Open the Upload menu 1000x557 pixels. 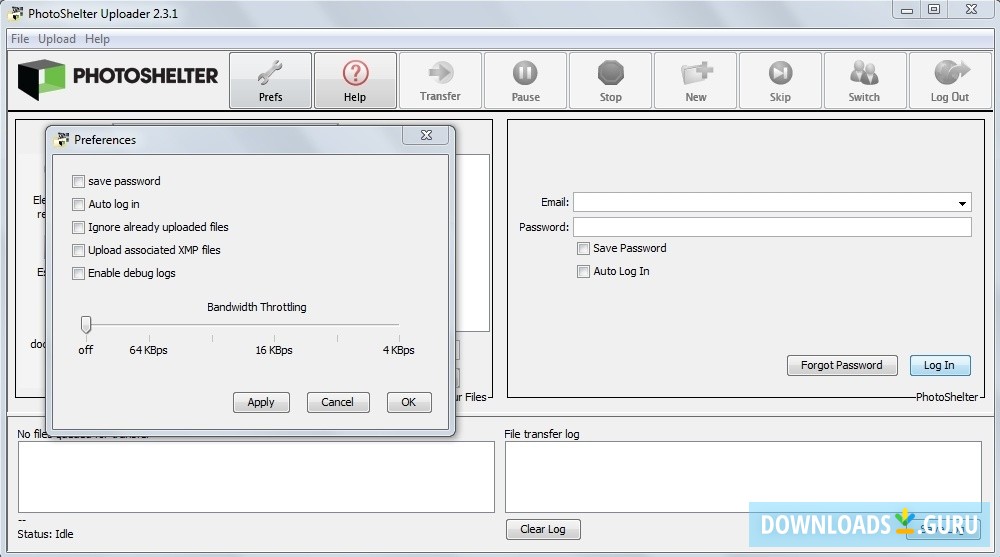[57, 39]
